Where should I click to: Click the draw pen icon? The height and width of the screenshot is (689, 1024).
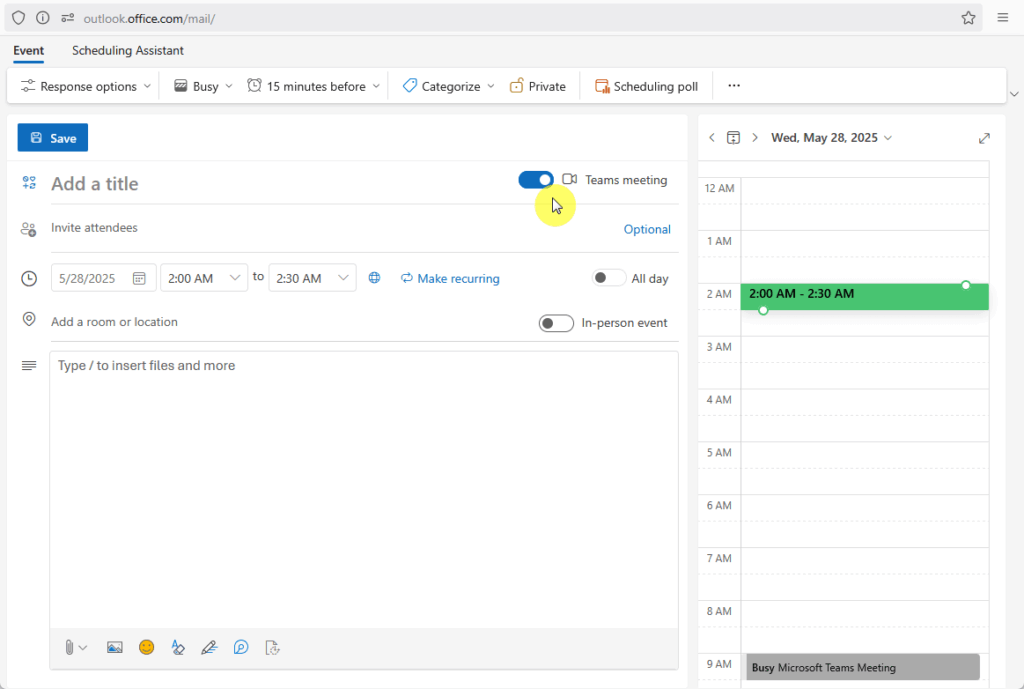(x=209, y=647)
